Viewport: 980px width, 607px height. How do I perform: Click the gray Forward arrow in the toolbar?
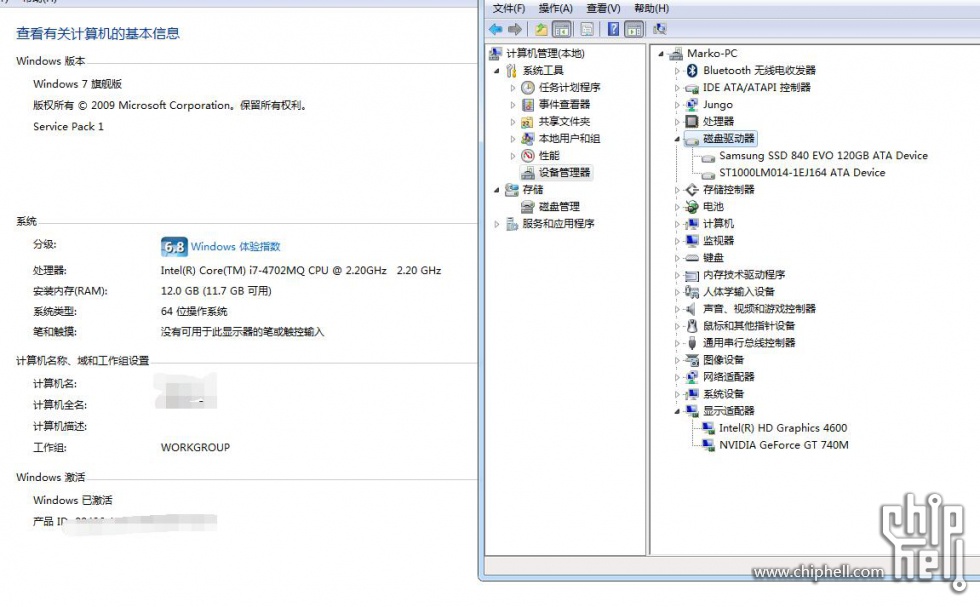pos(515,29)
